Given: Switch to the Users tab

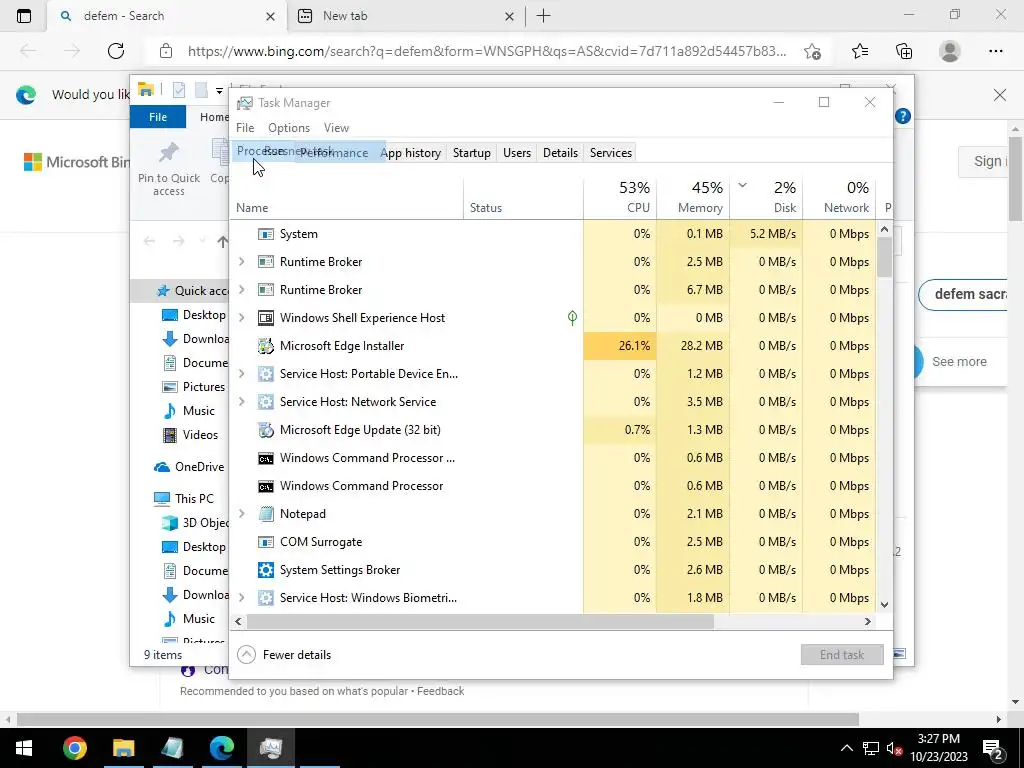Looking at the screenshot, I should [x=517, y=153].
